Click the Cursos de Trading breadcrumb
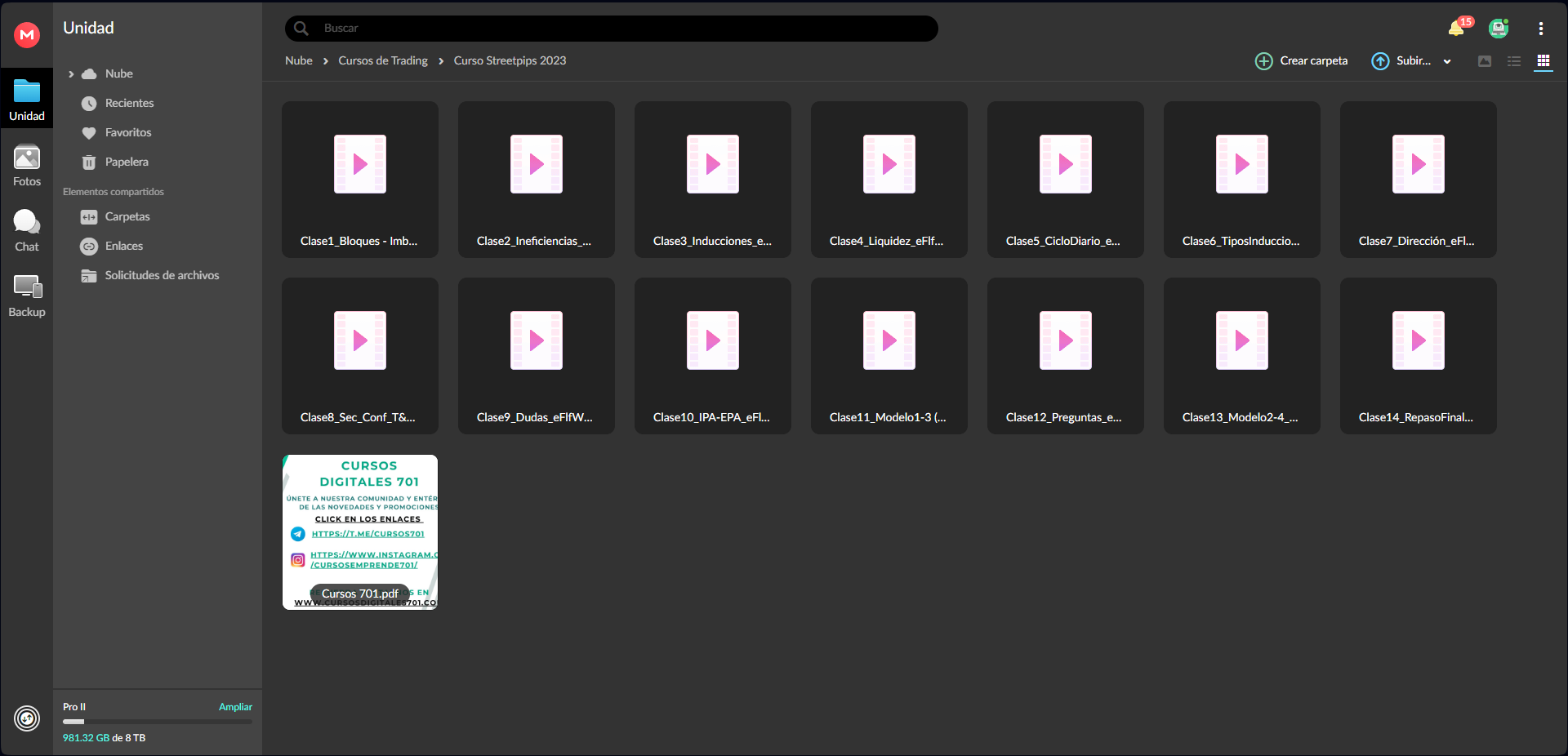 coord(383,60)
